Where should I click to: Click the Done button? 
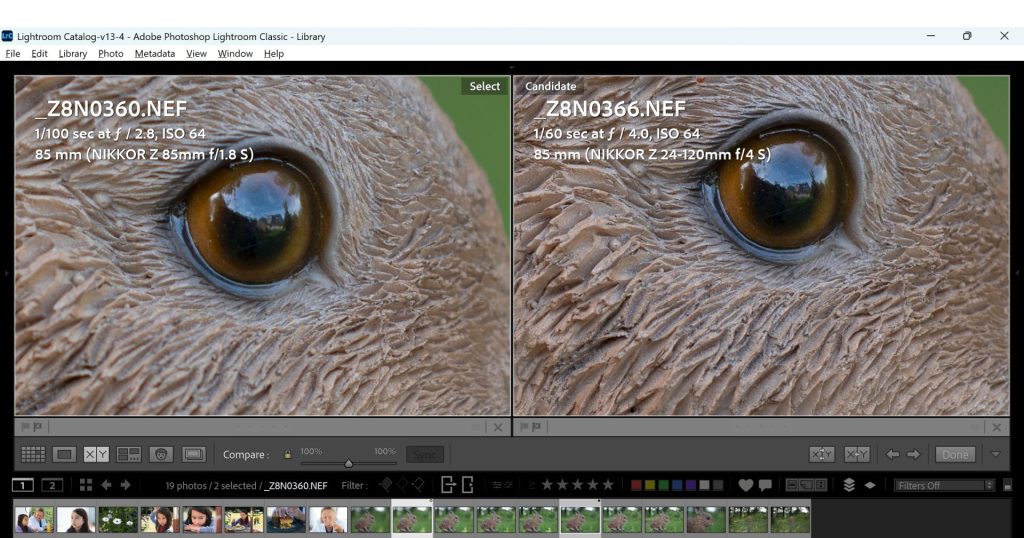pos(955,454)
